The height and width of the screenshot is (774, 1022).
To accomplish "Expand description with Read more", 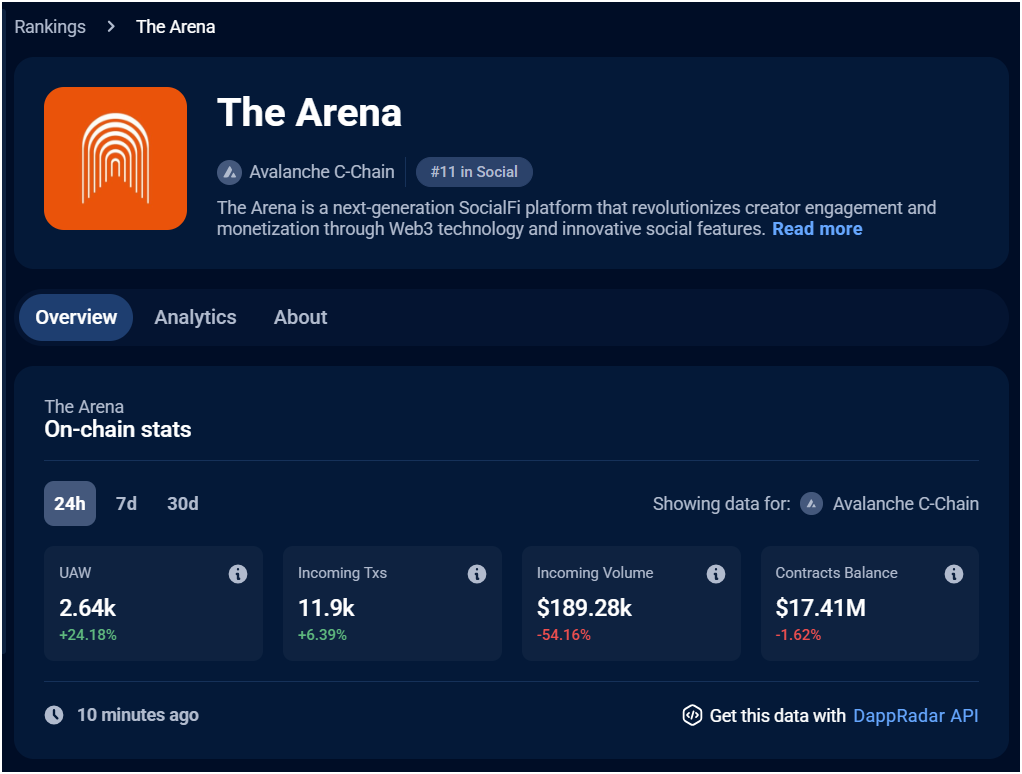I will (x=817, y=229).
